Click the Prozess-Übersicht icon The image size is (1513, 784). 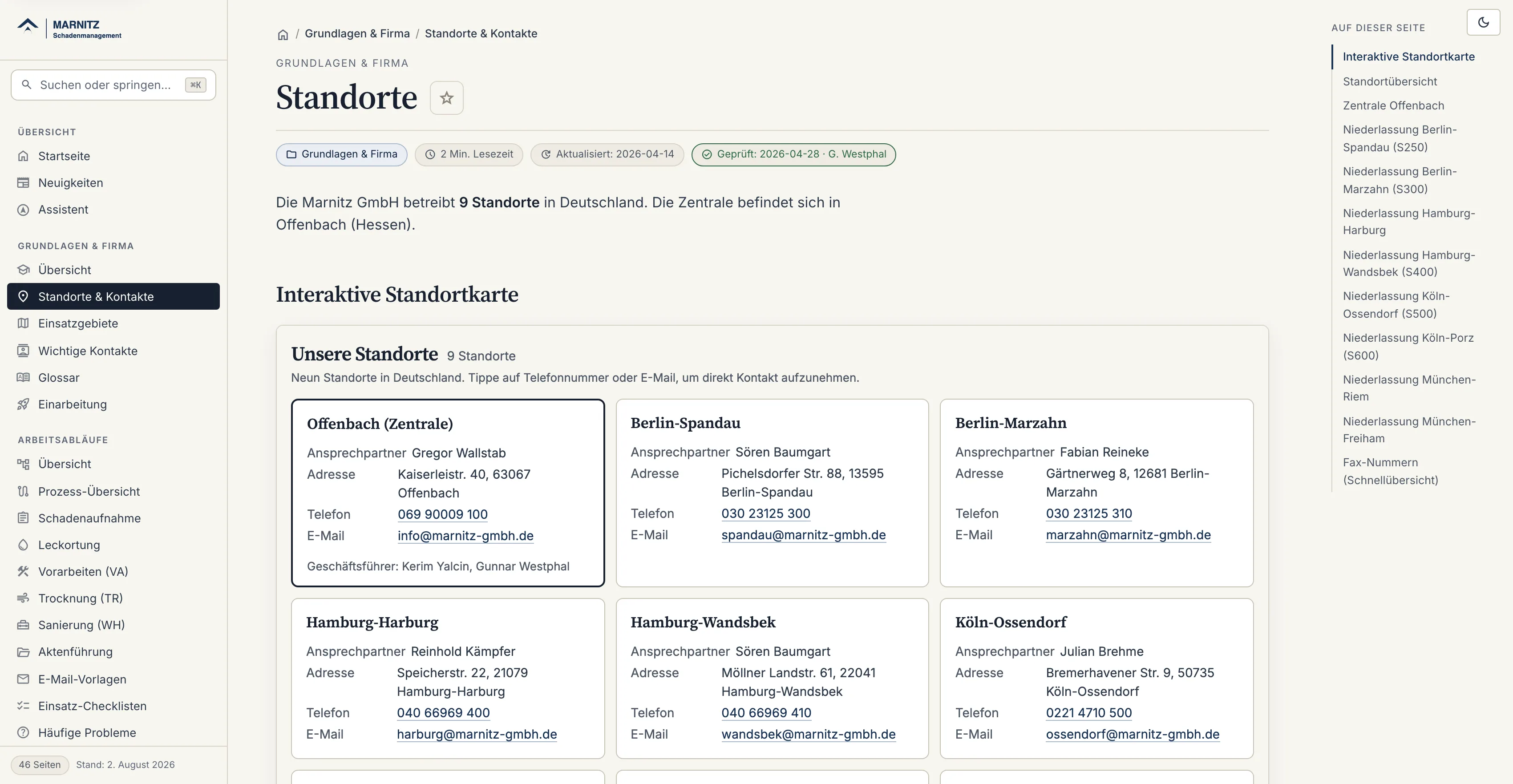pyautogui.click(x=24, y=491)
